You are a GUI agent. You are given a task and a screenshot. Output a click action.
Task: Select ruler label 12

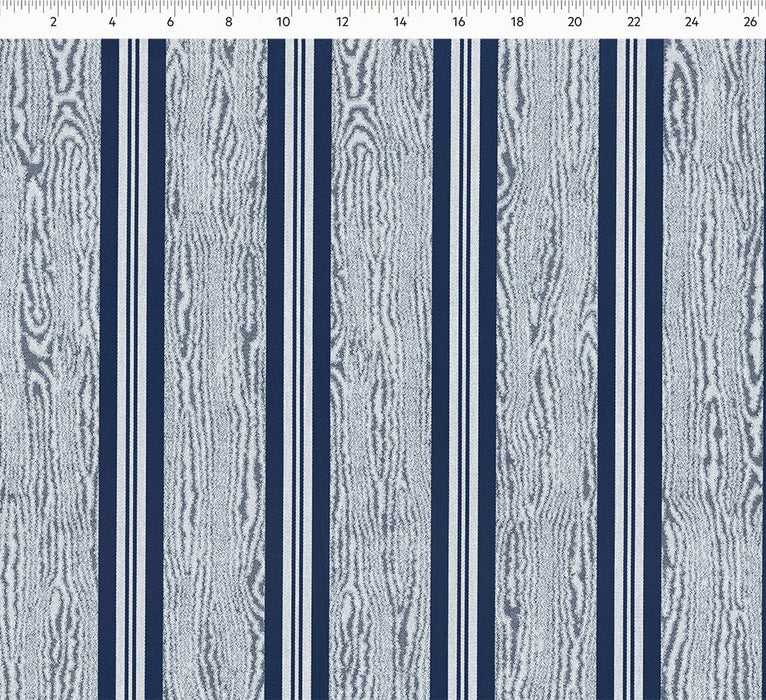click(x=342, y=22)
